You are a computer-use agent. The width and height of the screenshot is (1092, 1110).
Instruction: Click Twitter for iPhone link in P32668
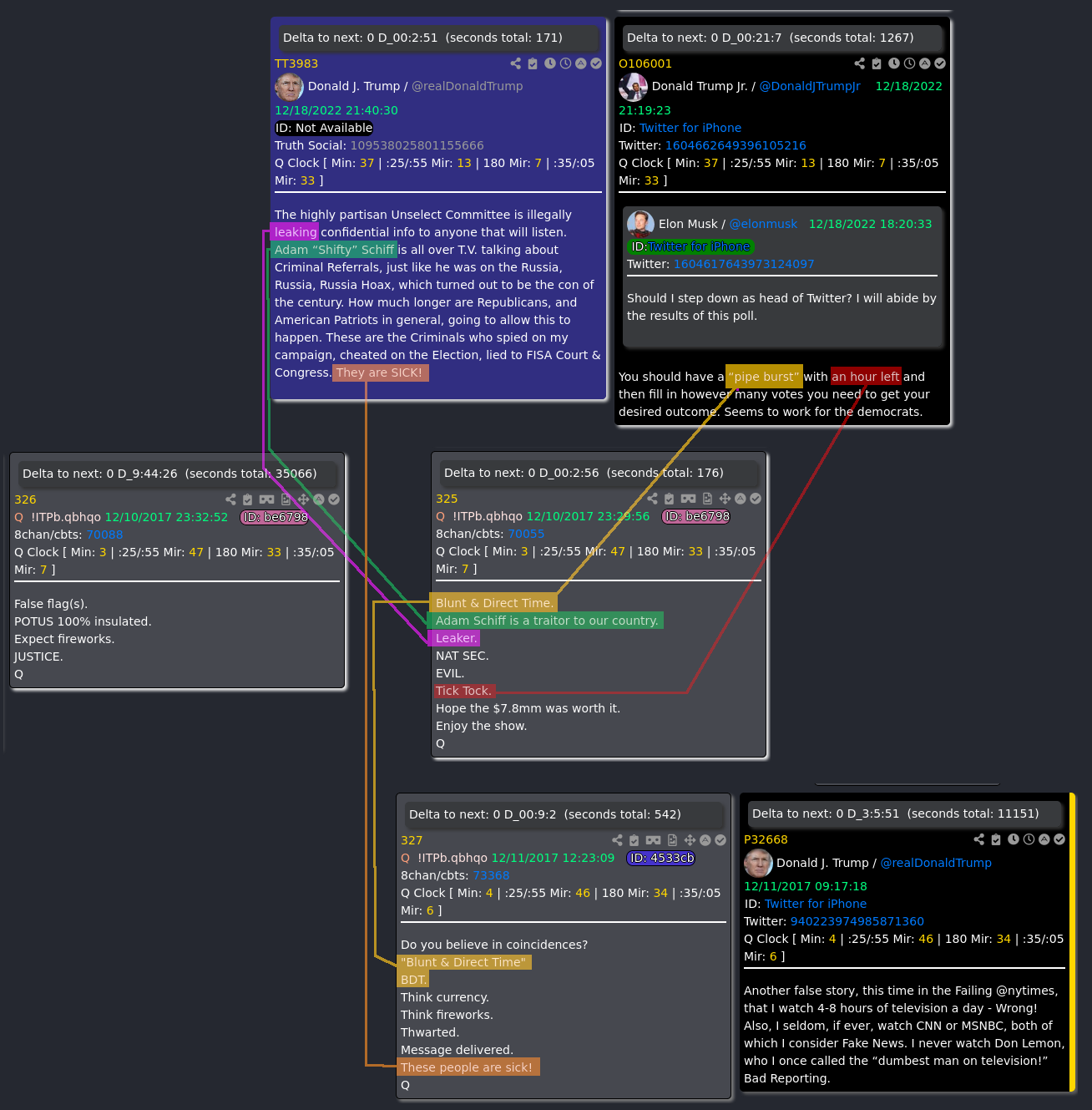pos(816,904)
